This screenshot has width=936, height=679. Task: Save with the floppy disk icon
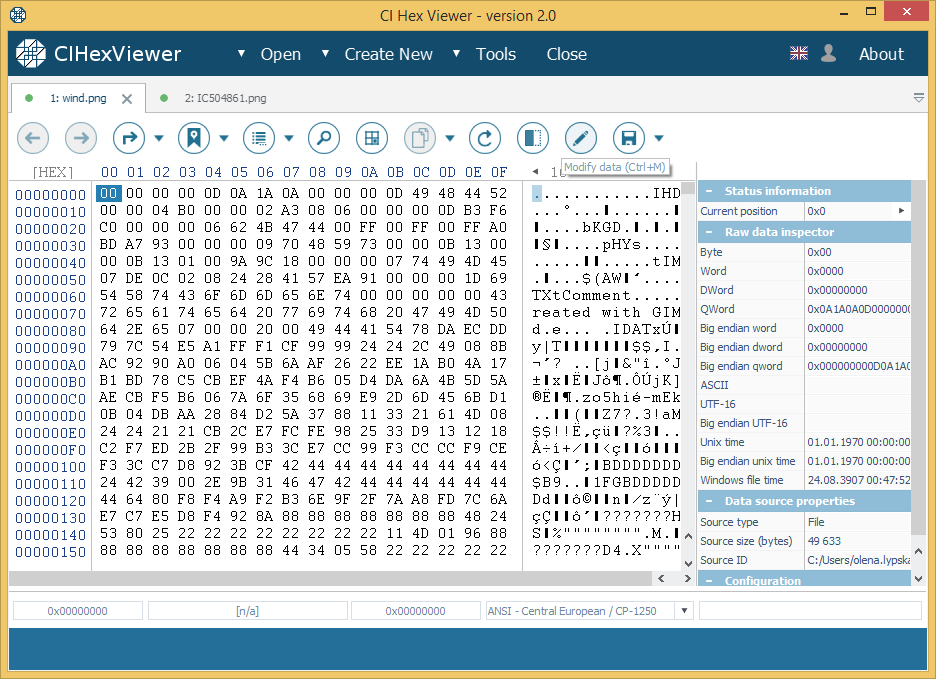click(x=629, y=139)
